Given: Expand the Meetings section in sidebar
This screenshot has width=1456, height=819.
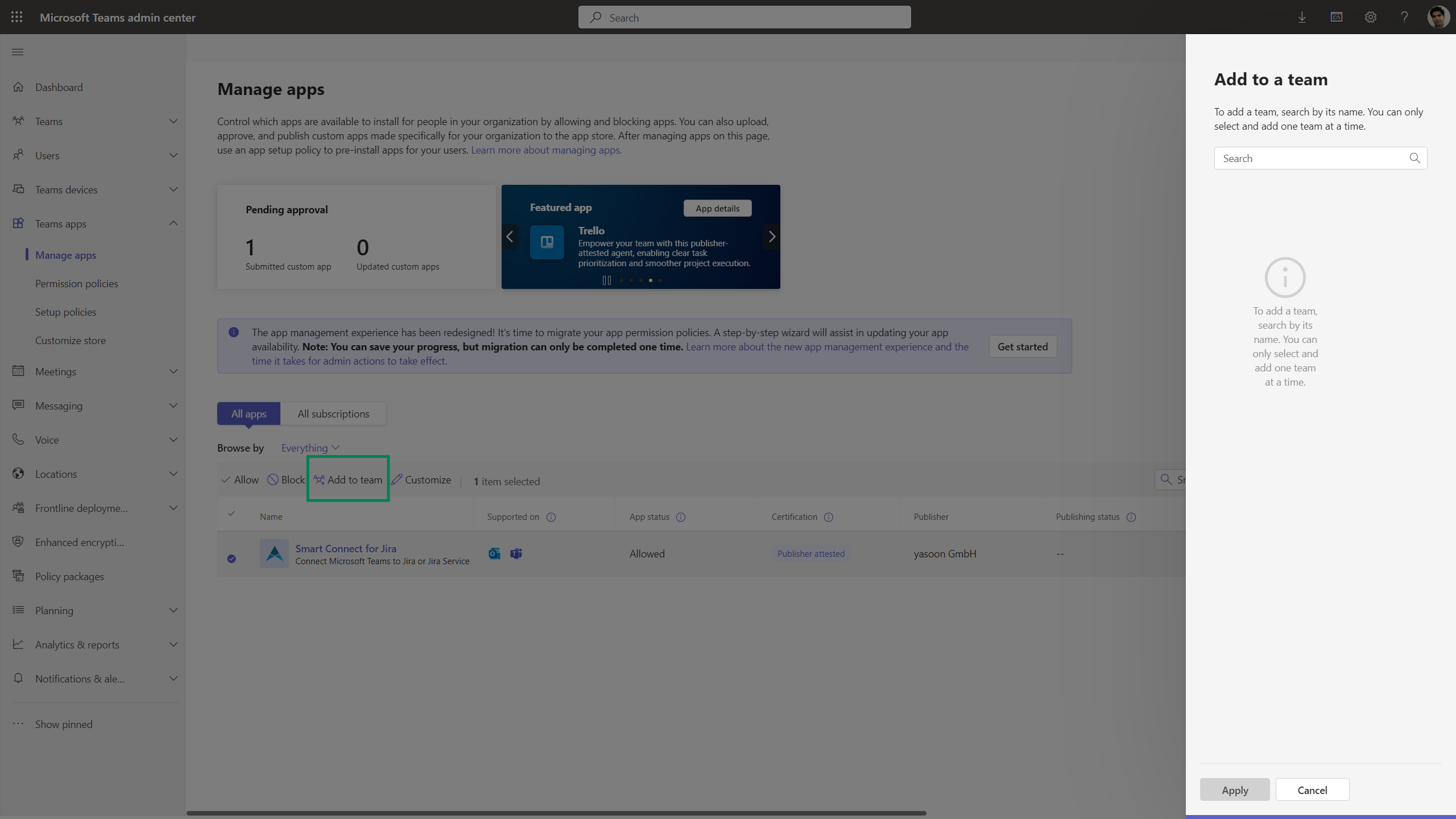Looking at the screenshot, I should [x=173, y=371].
